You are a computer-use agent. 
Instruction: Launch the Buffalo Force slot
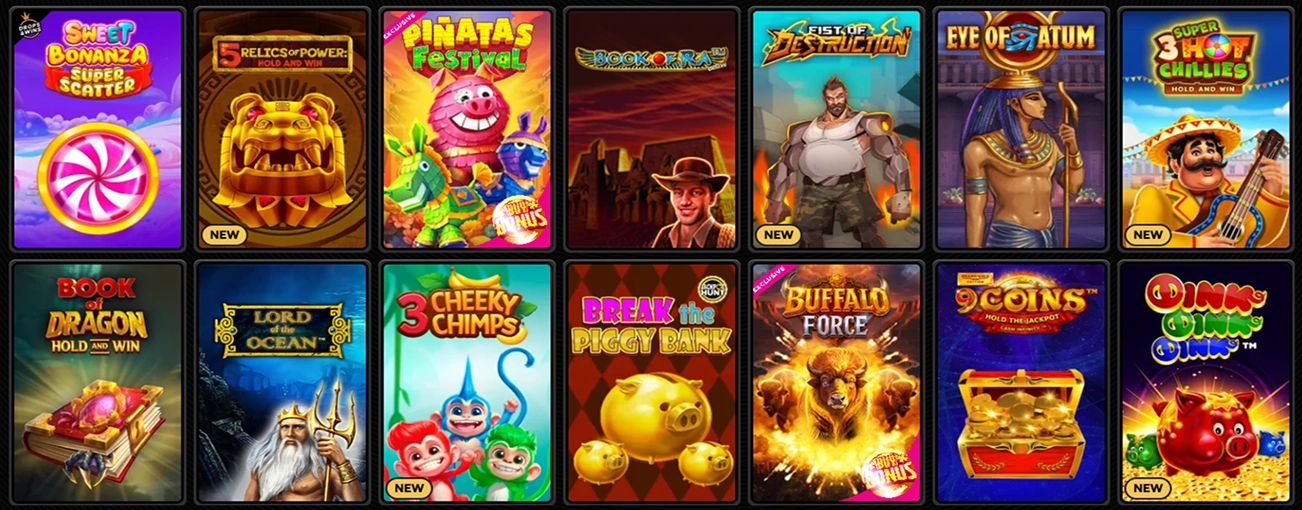(836, 382)
